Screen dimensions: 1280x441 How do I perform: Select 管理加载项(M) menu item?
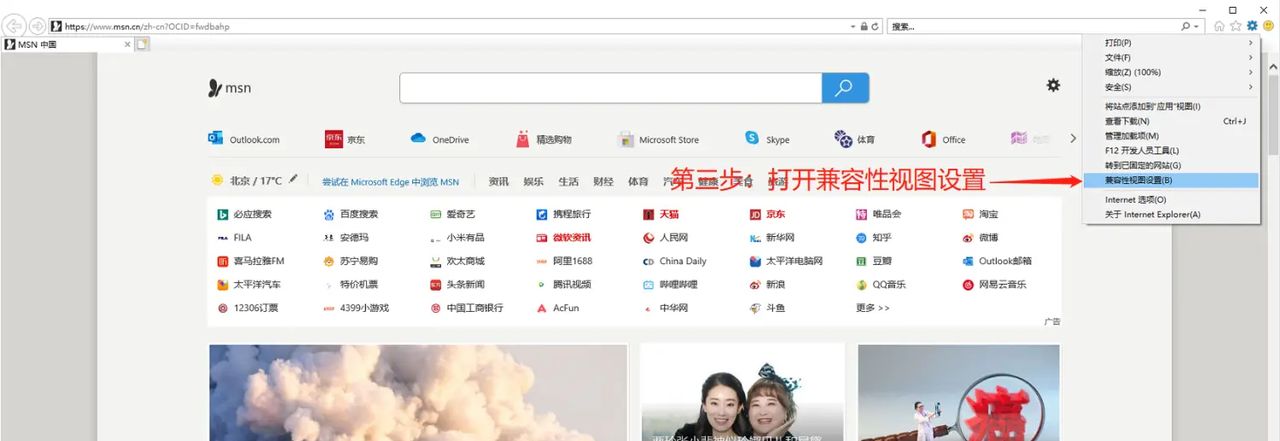[1171, 135]
